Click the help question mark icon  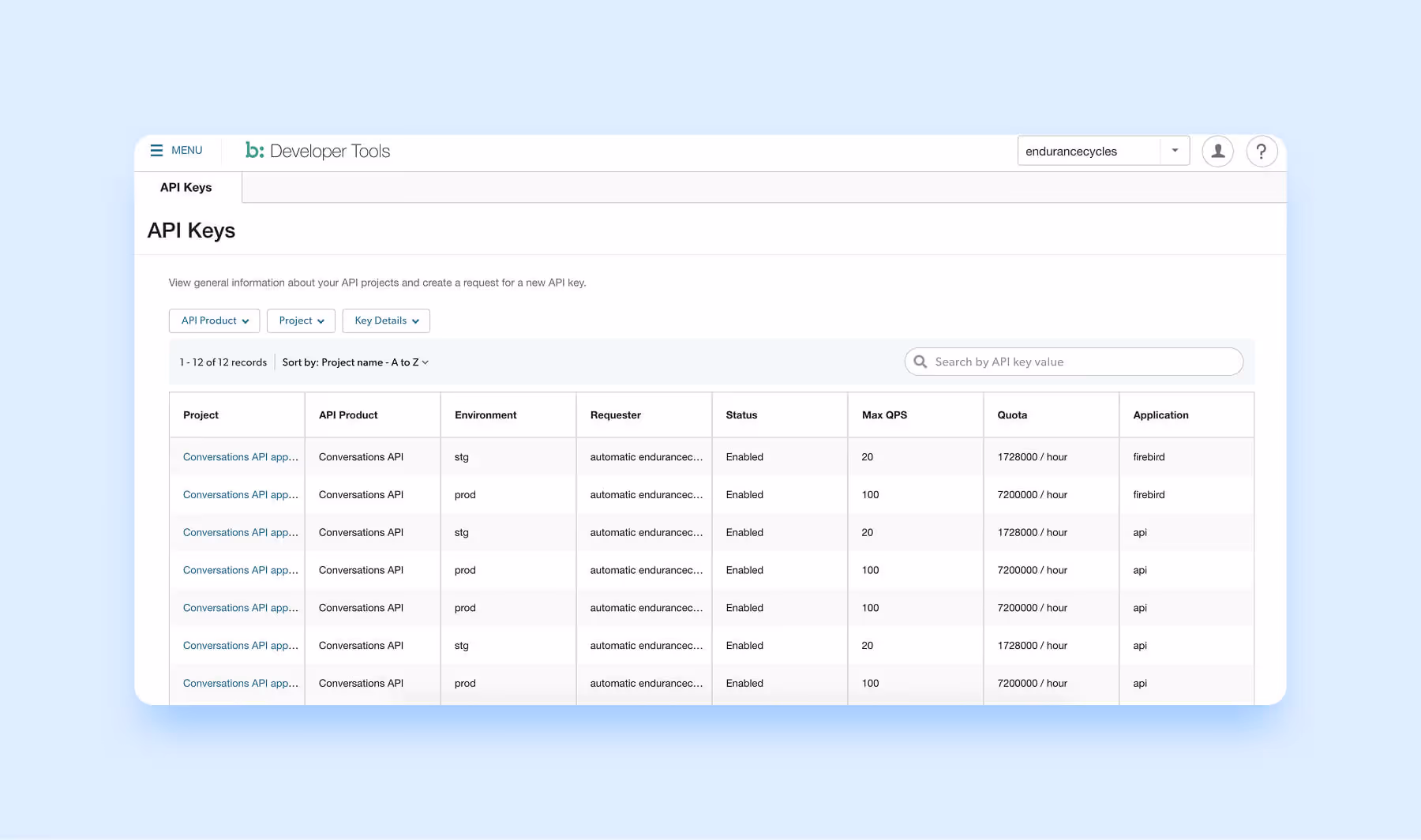[x=1262, y=151]
